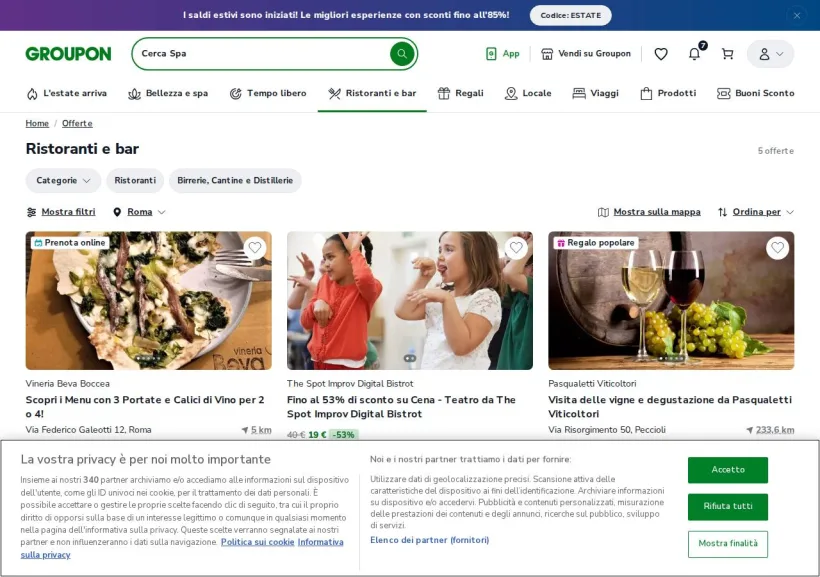Open Locale category
The width and height of the screenshot is (820, 577).
528,93
